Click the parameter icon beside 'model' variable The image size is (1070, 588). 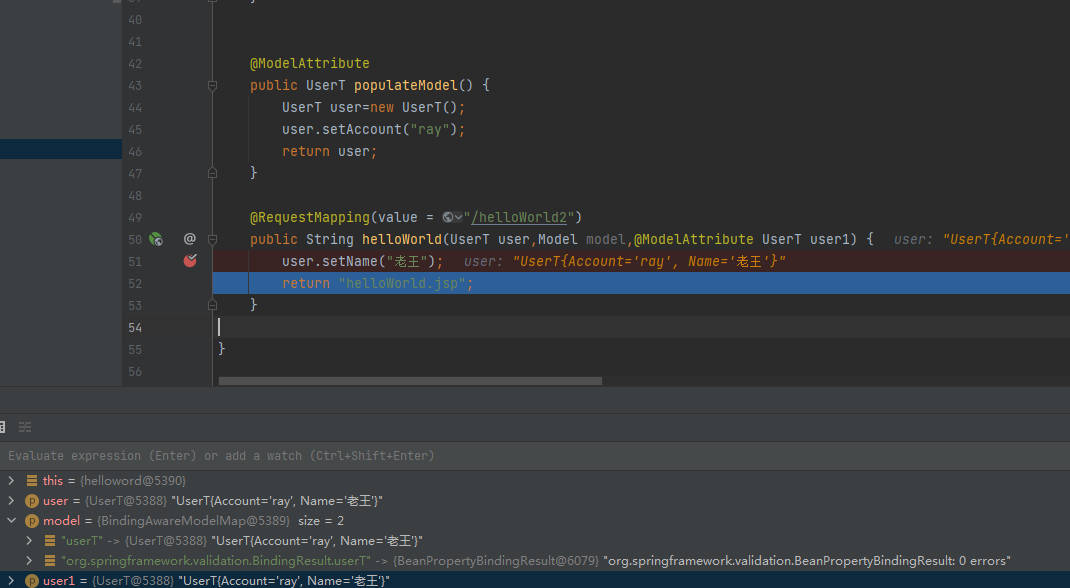click(x=31, y=520)
